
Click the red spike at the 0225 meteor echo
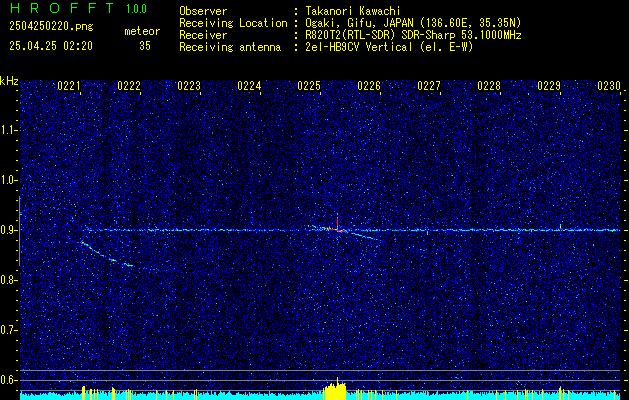(337, 221)
